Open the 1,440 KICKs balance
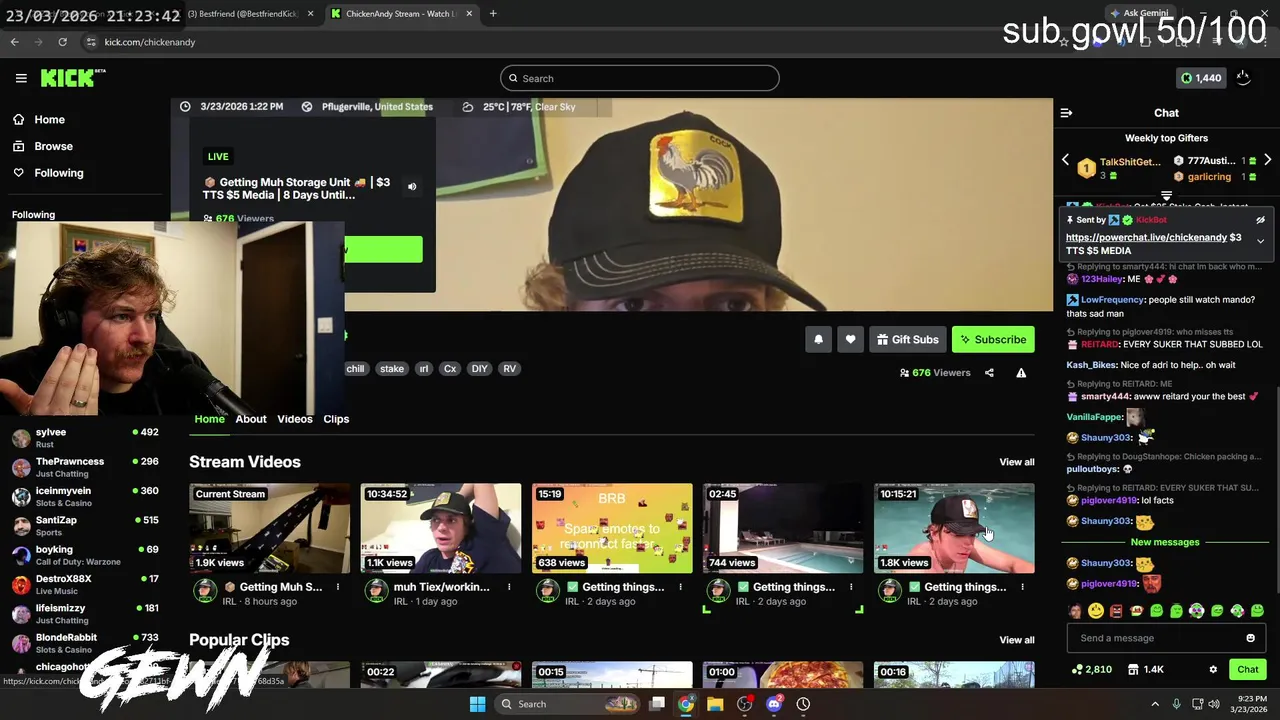This screenshot has height=720, width=1280. (1201, 78)
